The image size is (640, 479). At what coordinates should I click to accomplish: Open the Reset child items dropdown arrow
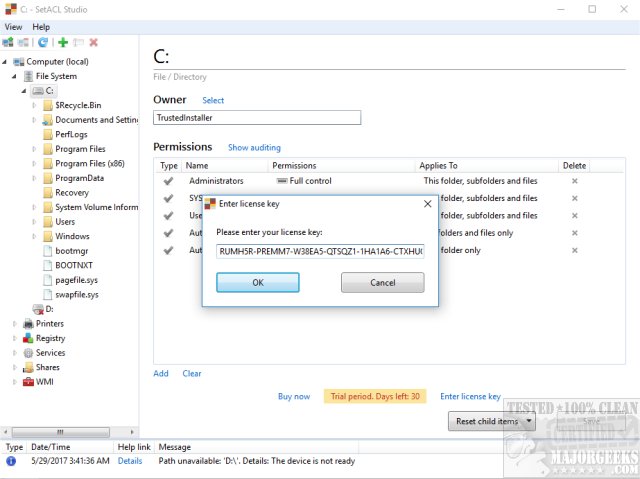coord(529,421)
